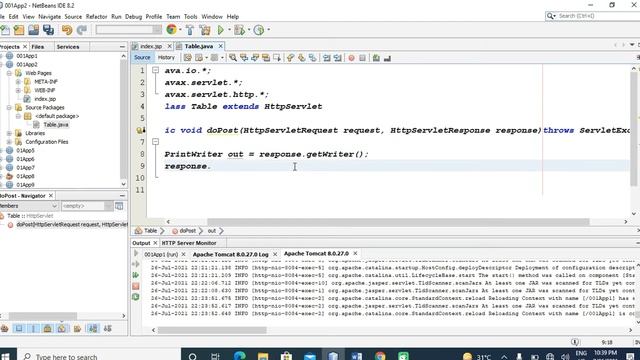The height and width of the screenshot is (360, 640).
Task: Click the Re-run icon in Output sidebar
Action: [136, 275]
